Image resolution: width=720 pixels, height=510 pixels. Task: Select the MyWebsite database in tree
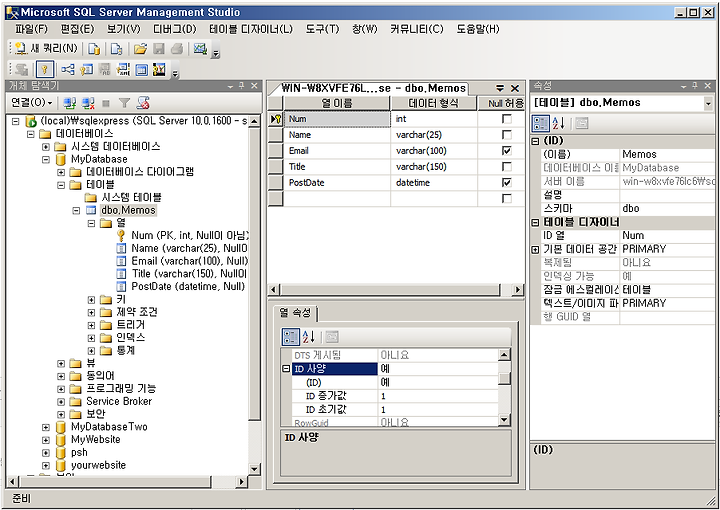(x=96, y=440)
